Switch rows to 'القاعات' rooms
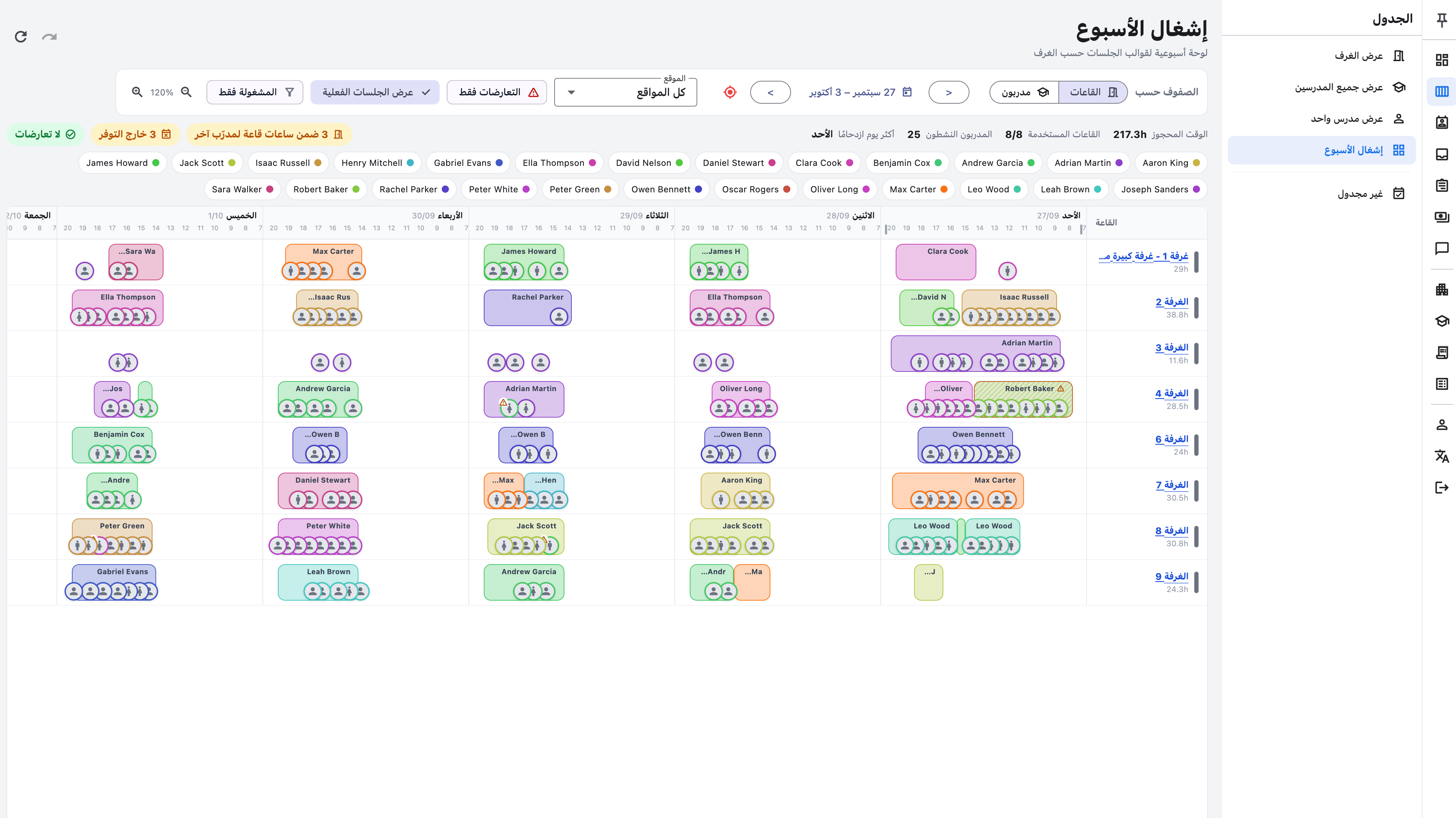Screen dimensions: 1456x818 click(x=1093, y=92)
